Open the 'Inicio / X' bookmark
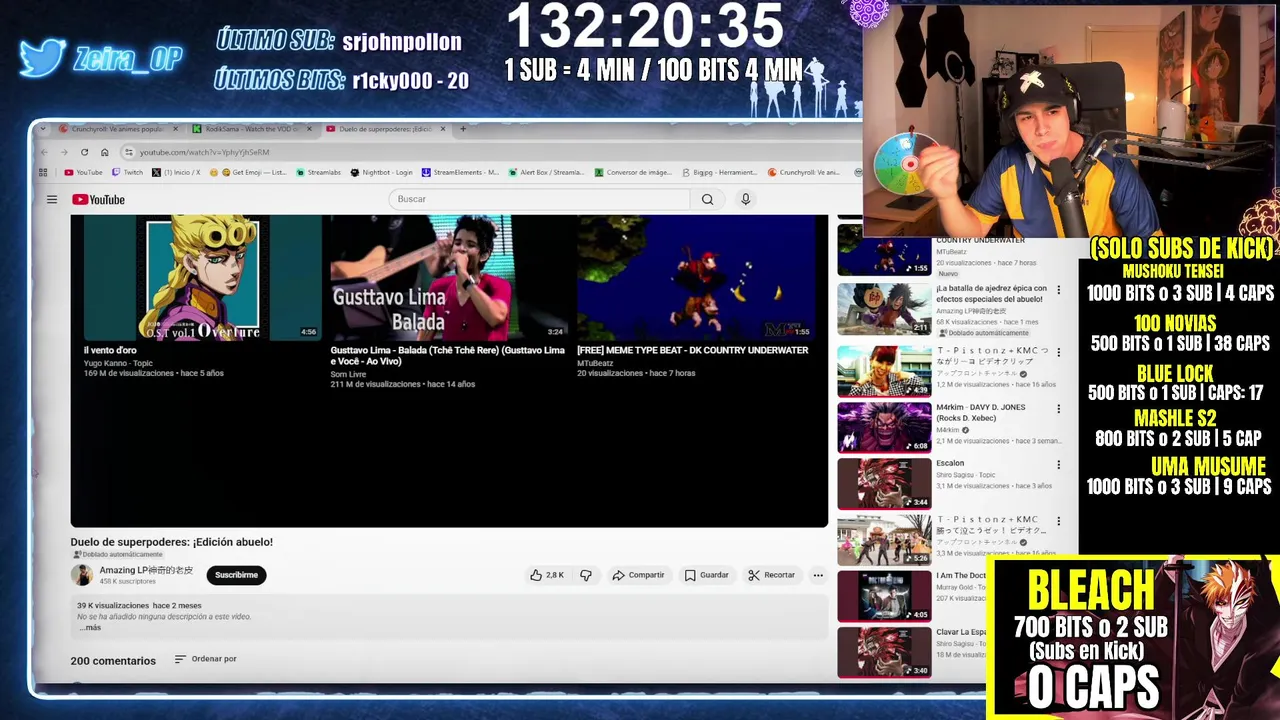Image resolution: width=1280 pixels, height=720 pixels. [x=176, y=172]
